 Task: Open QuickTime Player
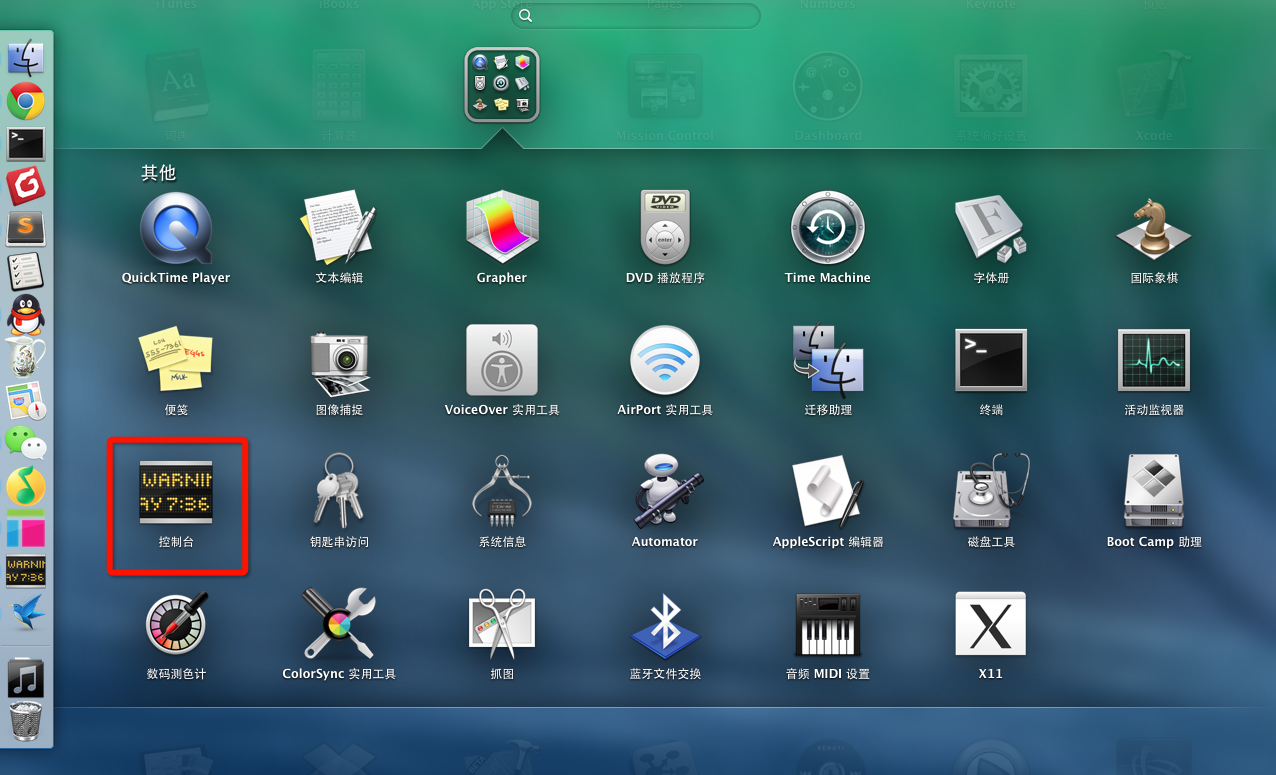176,228
